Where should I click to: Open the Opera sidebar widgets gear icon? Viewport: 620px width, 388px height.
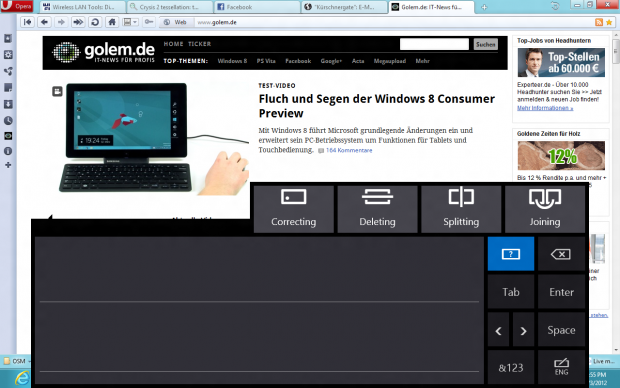point(8,55)
